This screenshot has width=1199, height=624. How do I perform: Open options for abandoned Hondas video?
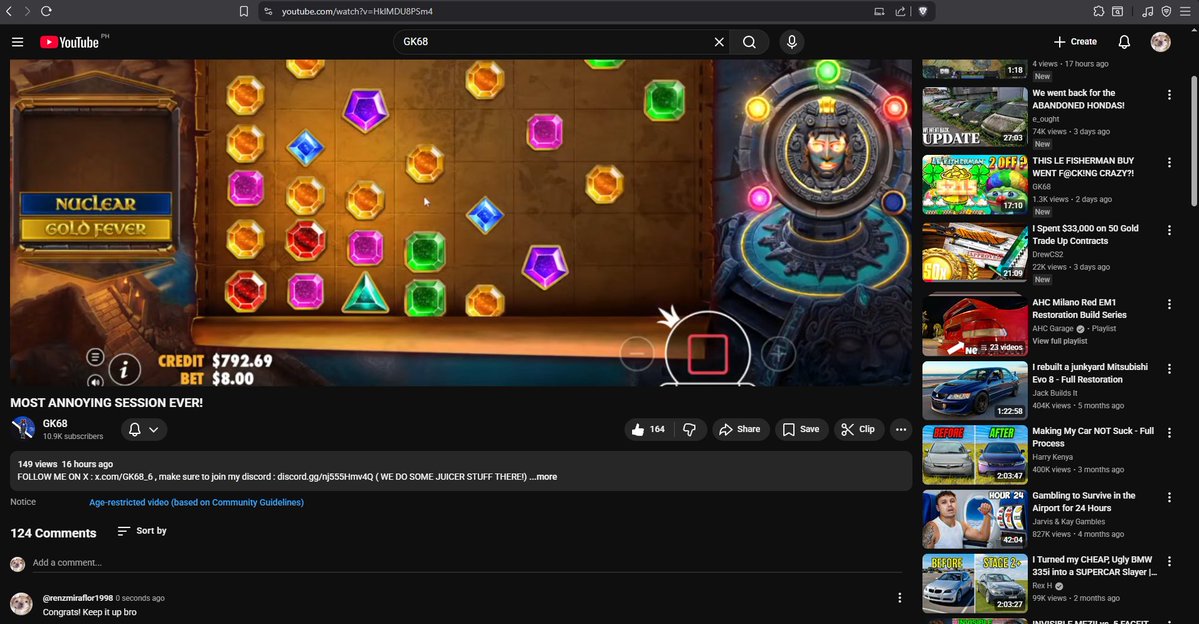coord(1169,95)
